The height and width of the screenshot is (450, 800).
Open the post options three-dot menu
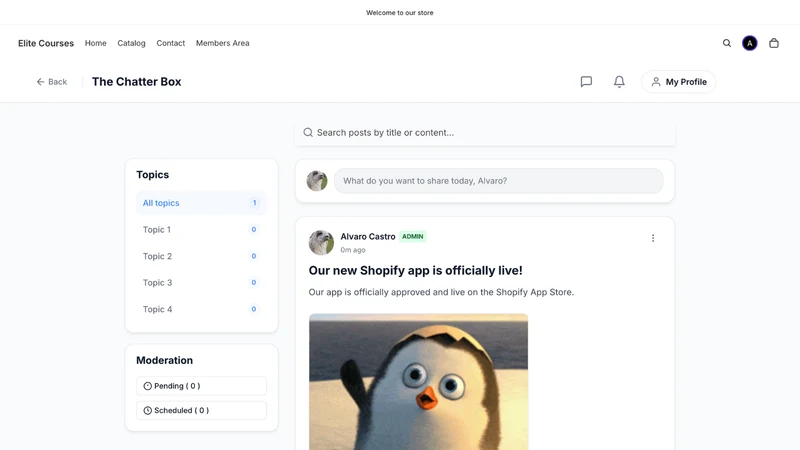pyautogui.click(x=653, y=238)
